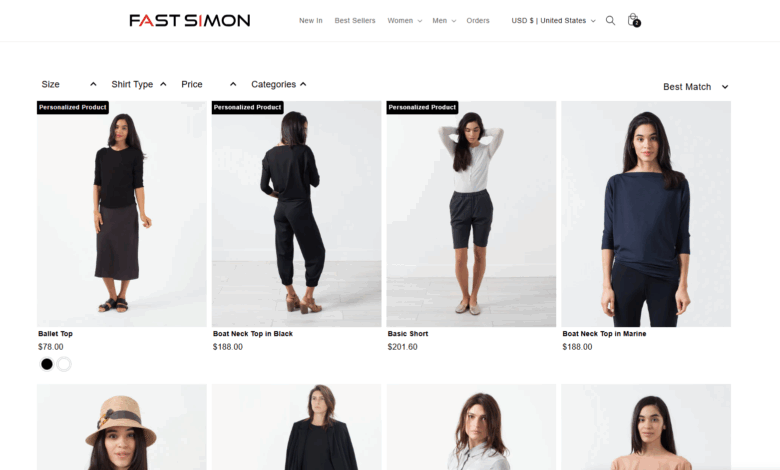Open the Women navigation dropdown

404,20
